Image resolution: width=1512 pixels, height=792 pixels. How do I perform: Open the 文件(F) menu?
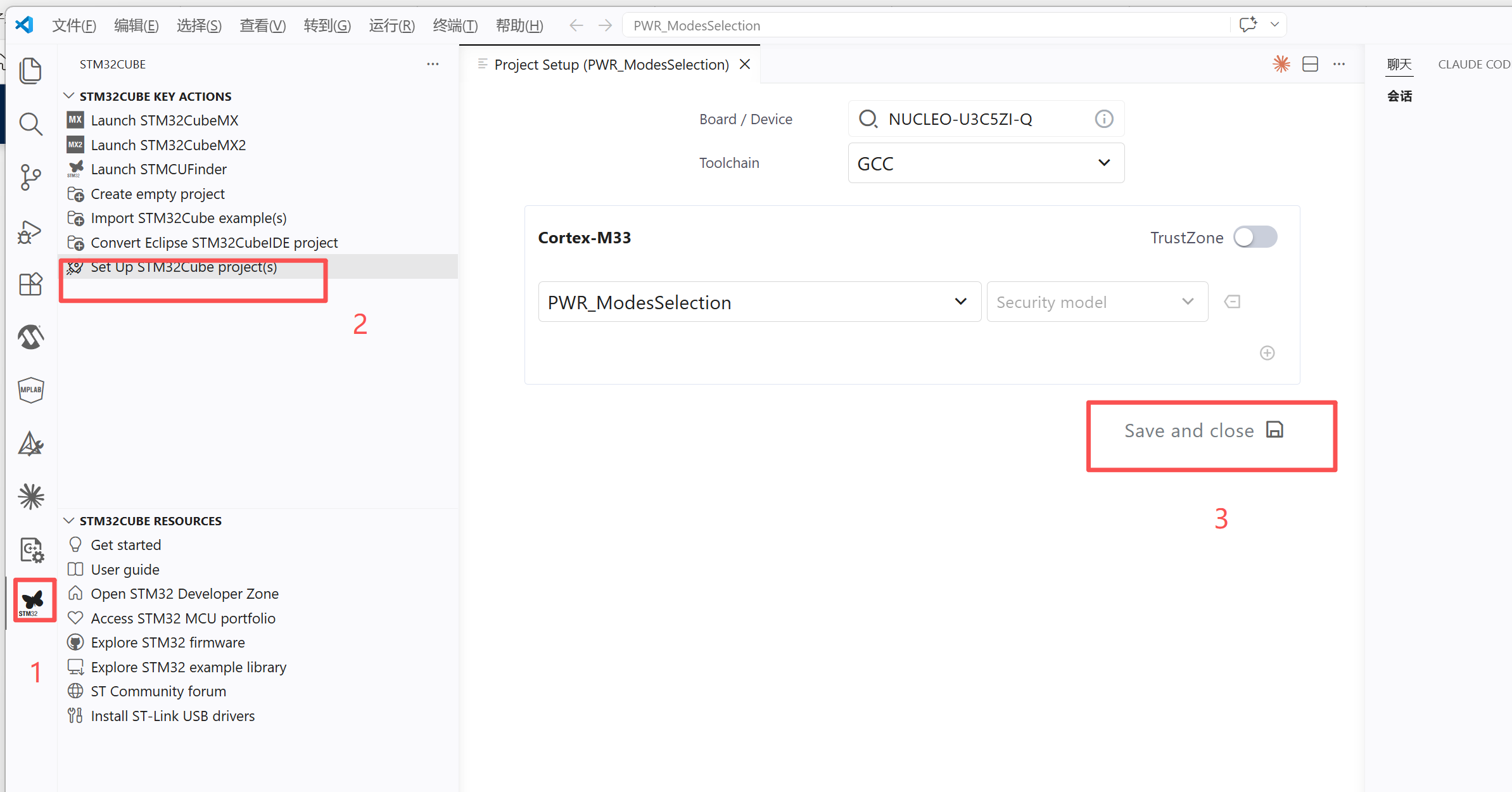point(74,25)
